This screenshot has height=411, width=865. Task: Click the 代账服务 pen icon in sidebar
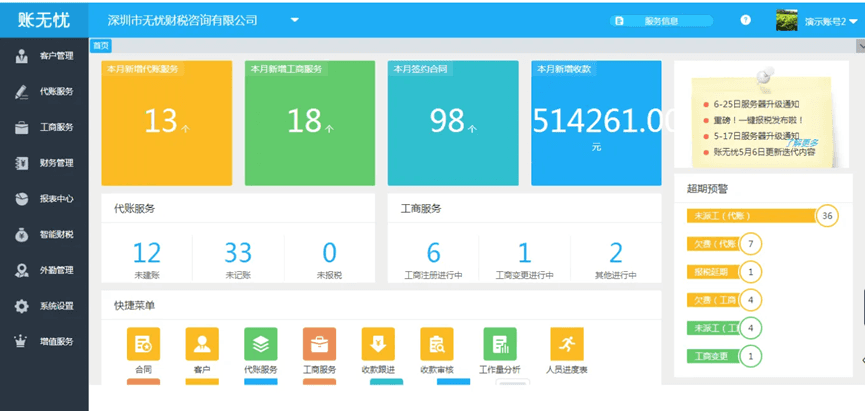(22, 92)
